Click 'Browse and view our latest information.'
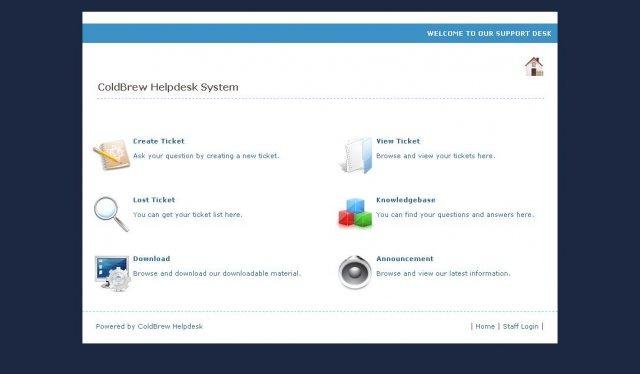The image size is (640, 374). 443,273
